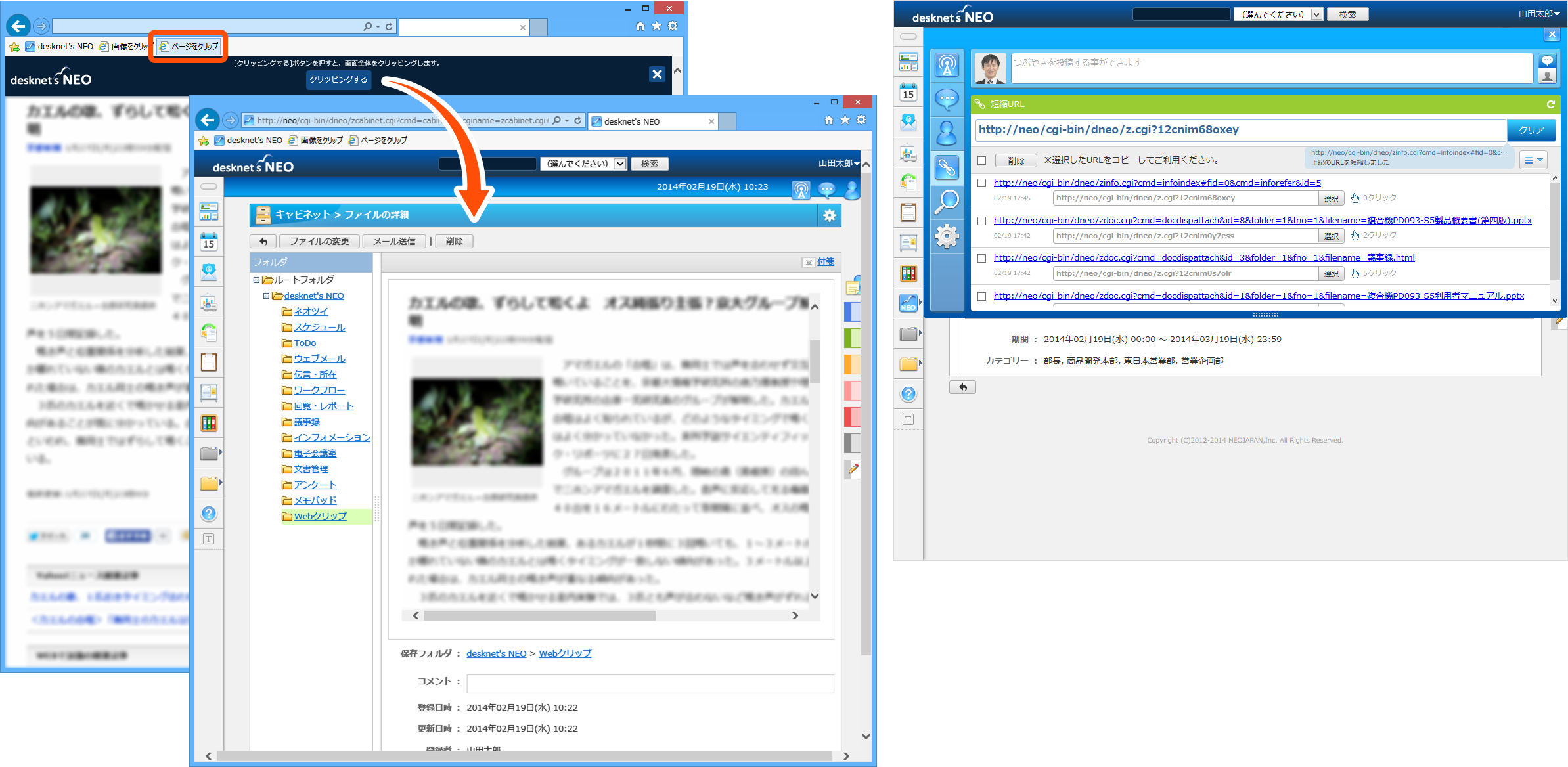Image resolution: width=1568 pixels, height=767 pixels.
Task: Click the コメント input field
Action: [x=650, y=684]
